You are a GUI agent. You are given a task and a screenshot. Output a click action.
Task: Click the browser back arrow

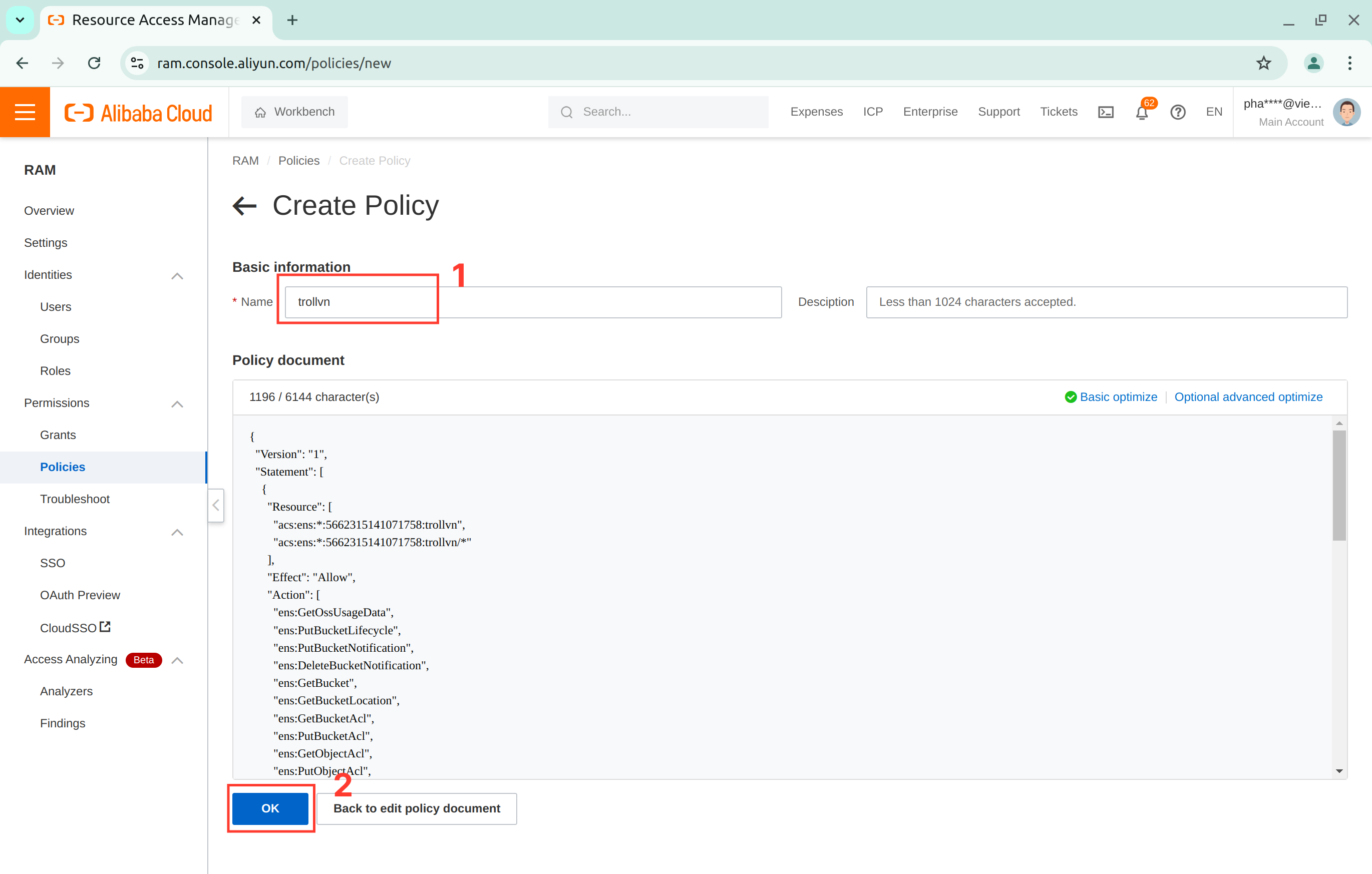tap(22, 63)
